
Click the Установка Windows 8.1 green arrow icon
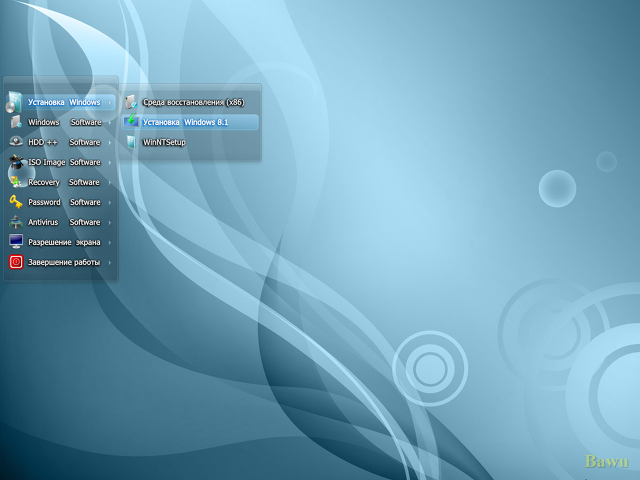131,121
